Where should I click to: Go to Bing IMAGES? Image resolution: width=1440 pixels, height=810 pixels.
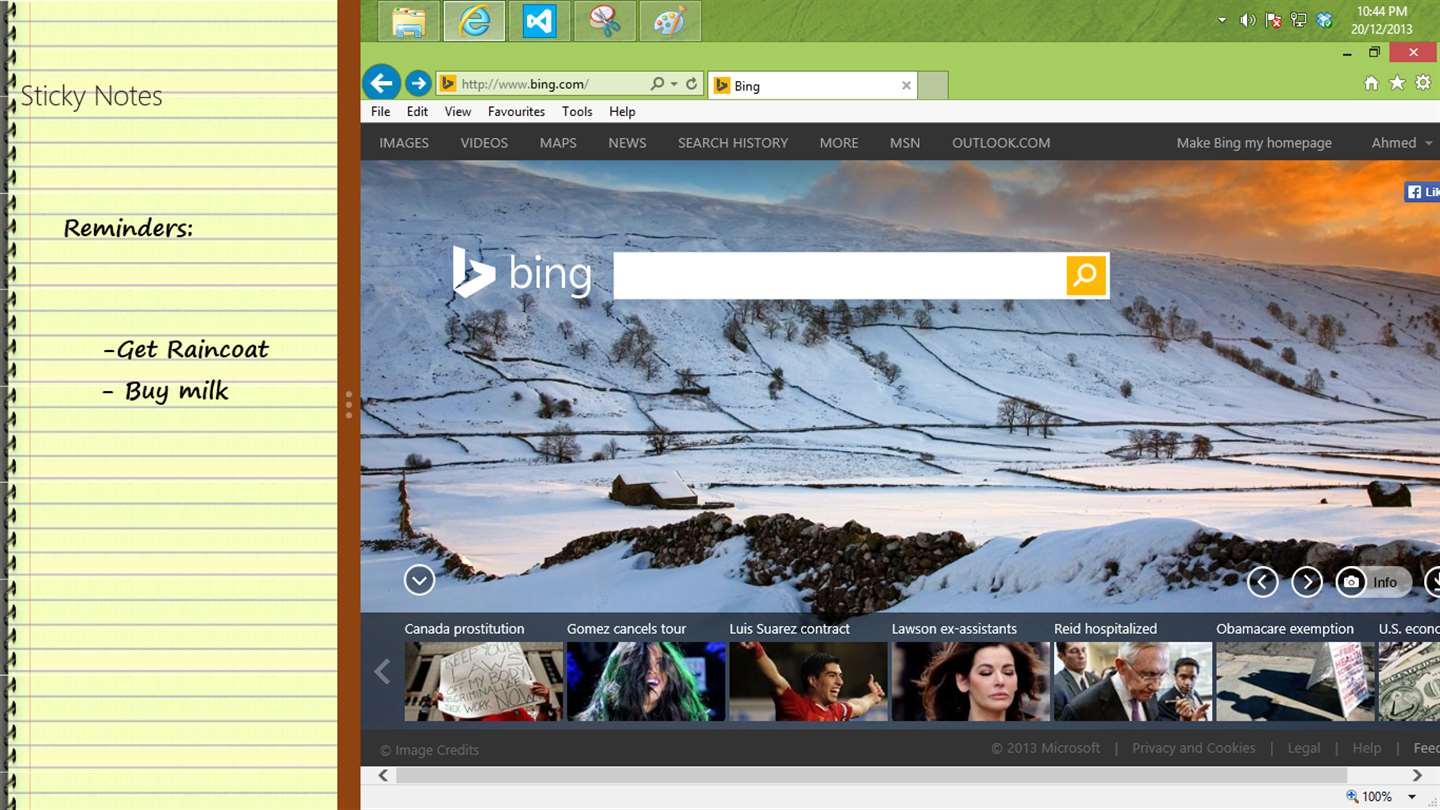tap(404, 143)
